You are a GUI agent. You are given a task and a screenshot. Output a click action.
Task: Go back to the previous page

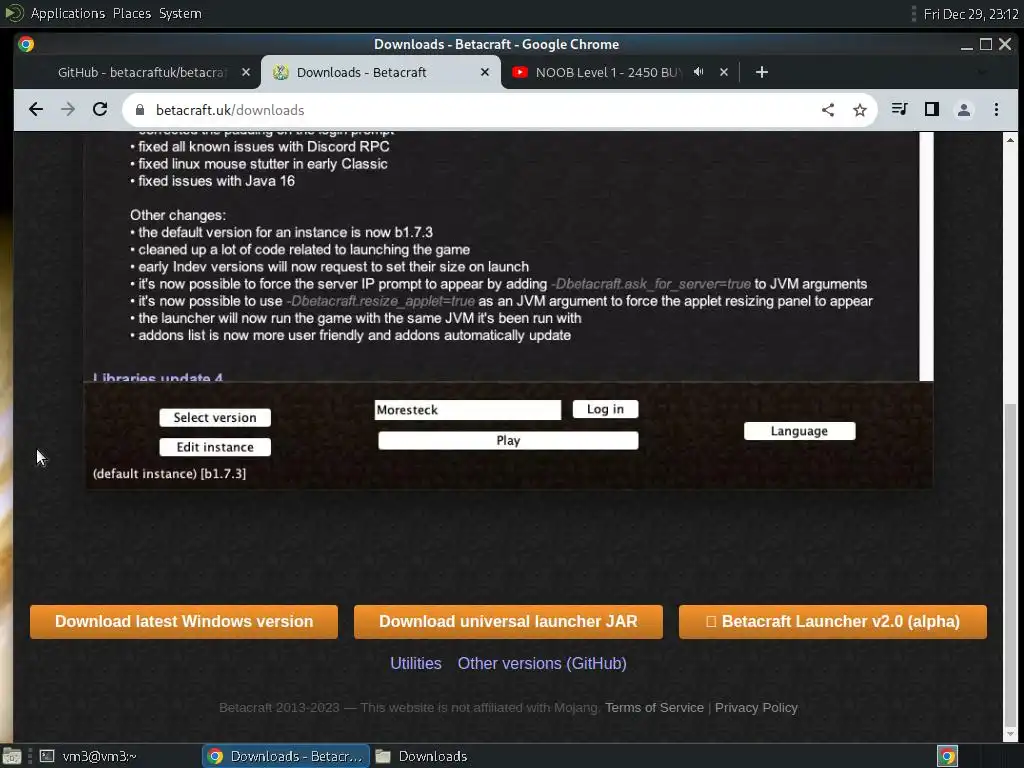point(36,110)
